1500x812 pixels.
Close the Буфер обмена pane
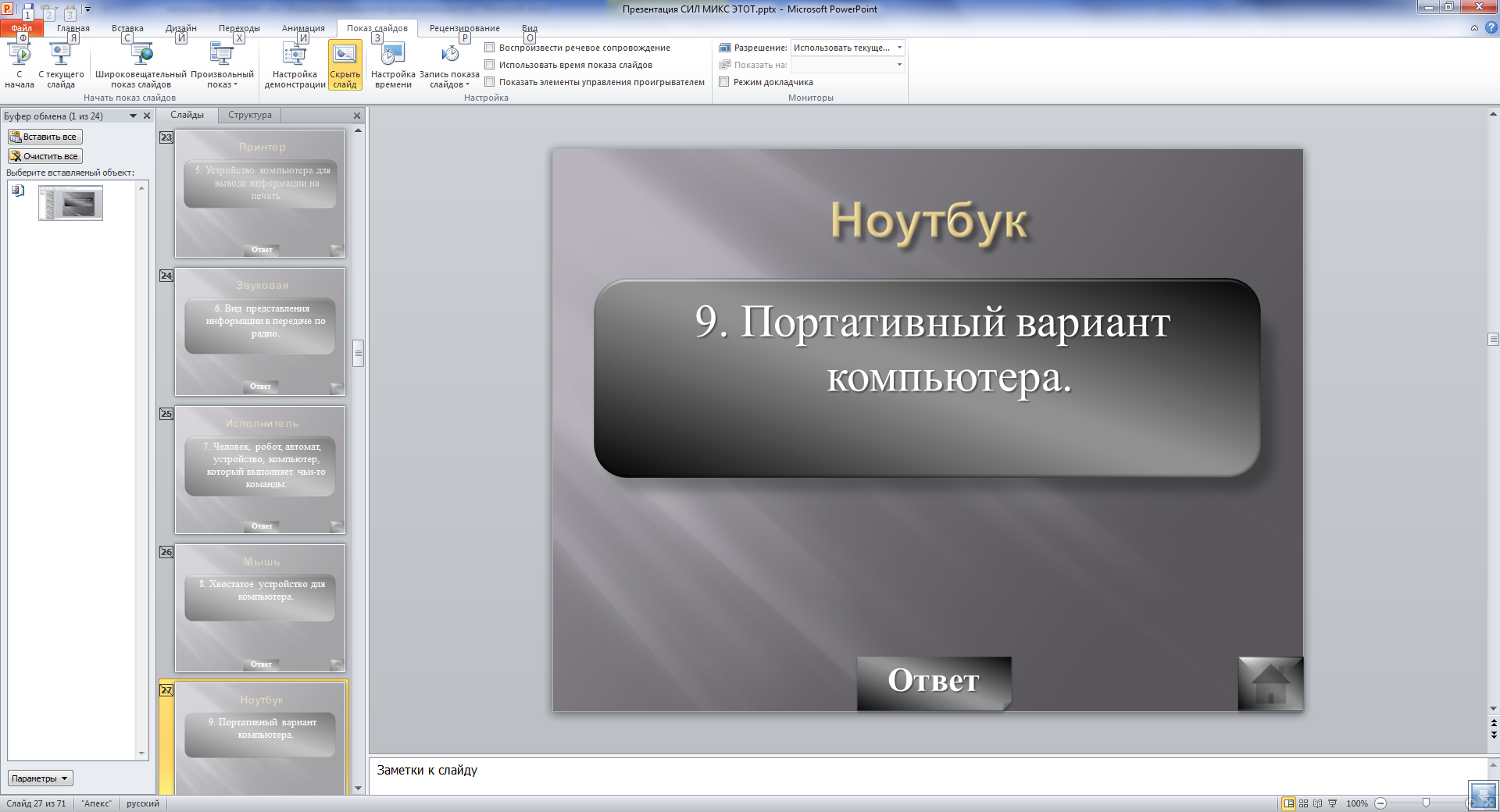click(x=147, y=116)
